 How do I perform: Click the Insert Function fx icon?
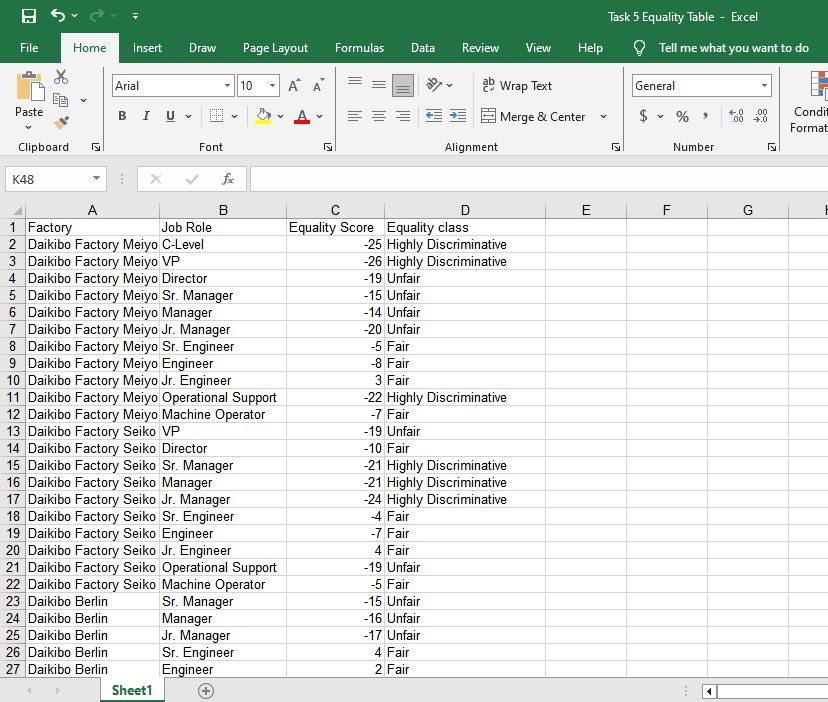click(228, 179)
